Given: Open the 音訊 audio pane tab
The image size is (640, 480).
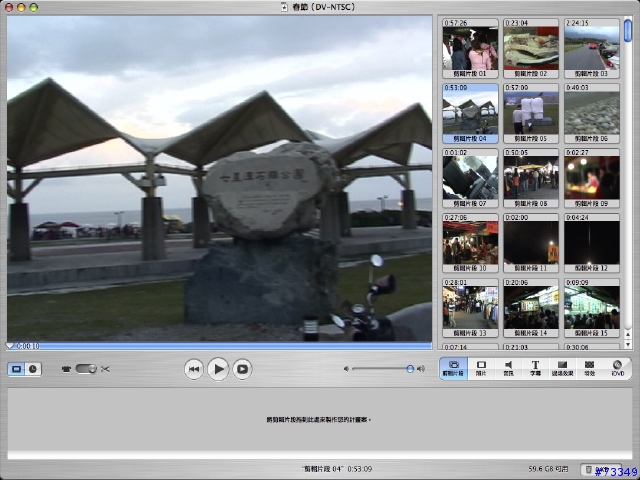Looking at the screenshot, I should [508, 368].
